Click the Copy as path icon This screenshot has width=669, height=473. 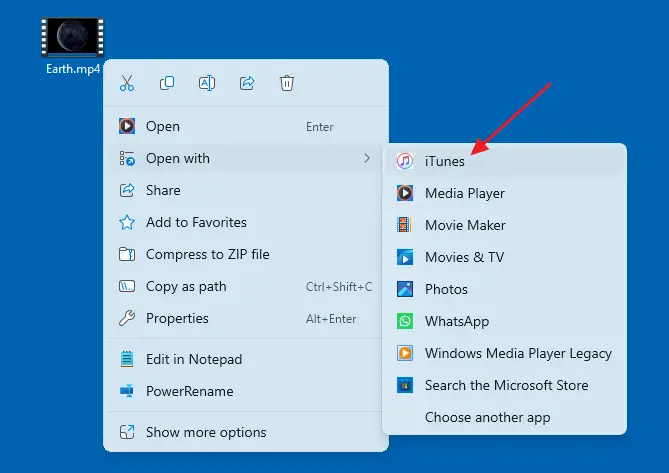(x=127, y=286)
